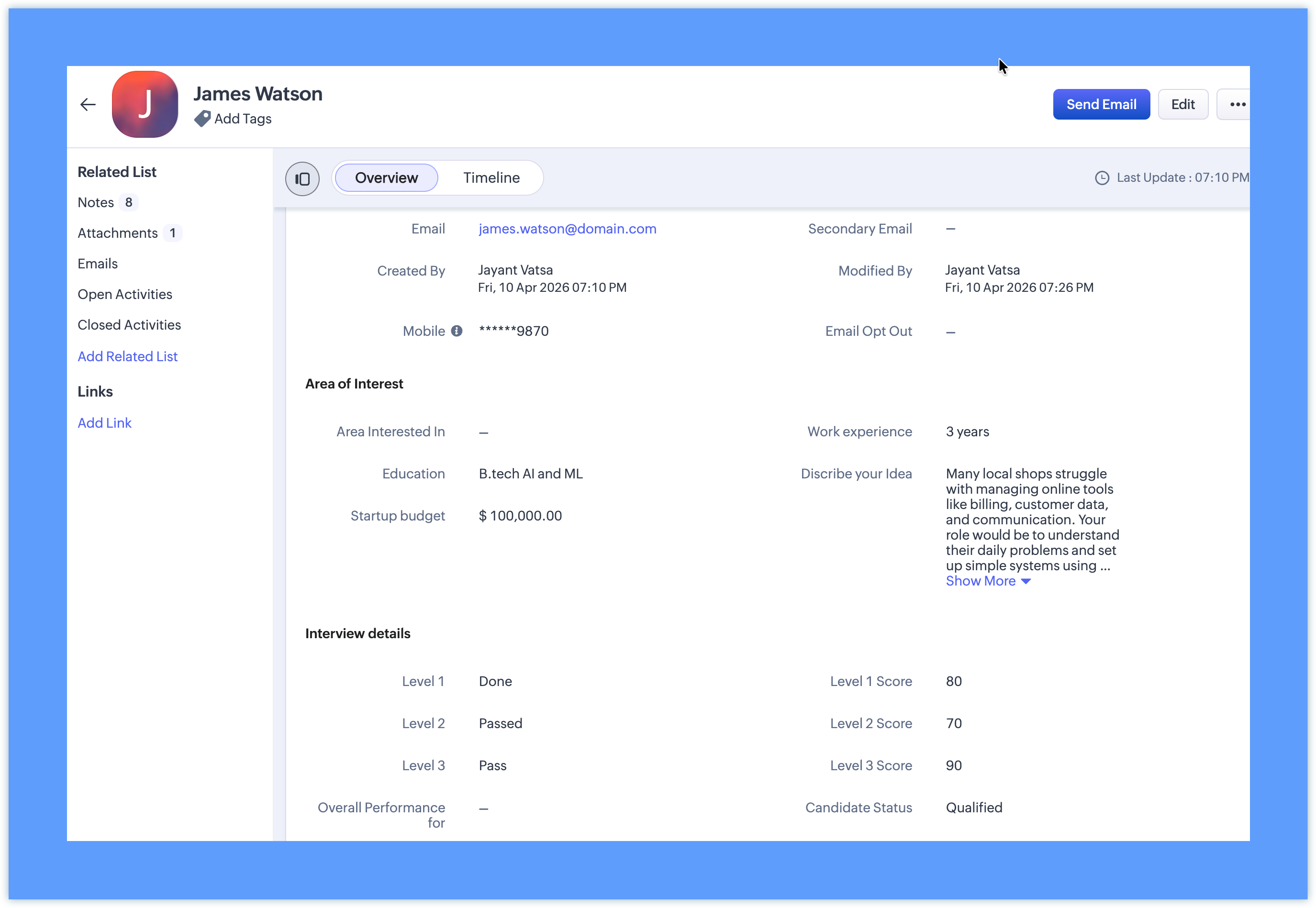Viewport: 1316px width, 908px height.
Task: Click the Last Update clock icon
Action: (x=1102, y=178)
